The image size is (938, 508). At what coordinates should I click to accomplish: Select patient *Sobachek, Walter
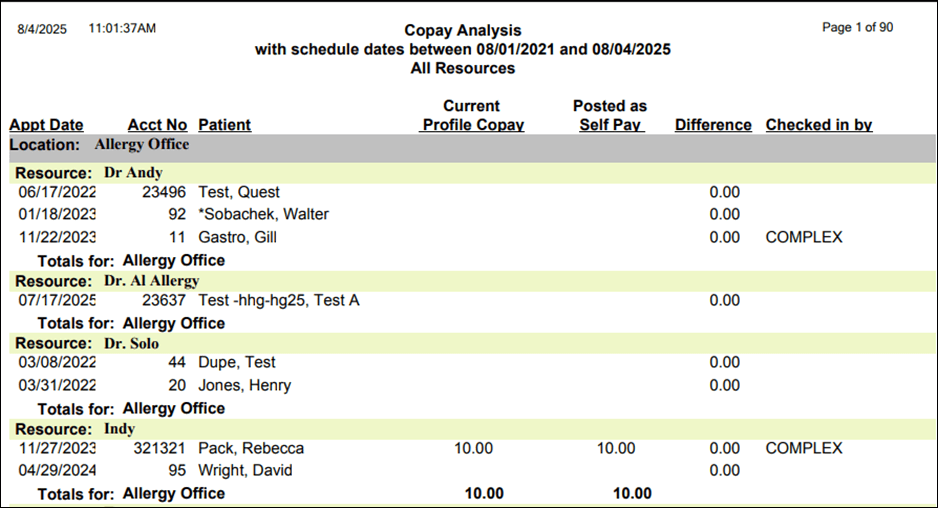[264, 214]
